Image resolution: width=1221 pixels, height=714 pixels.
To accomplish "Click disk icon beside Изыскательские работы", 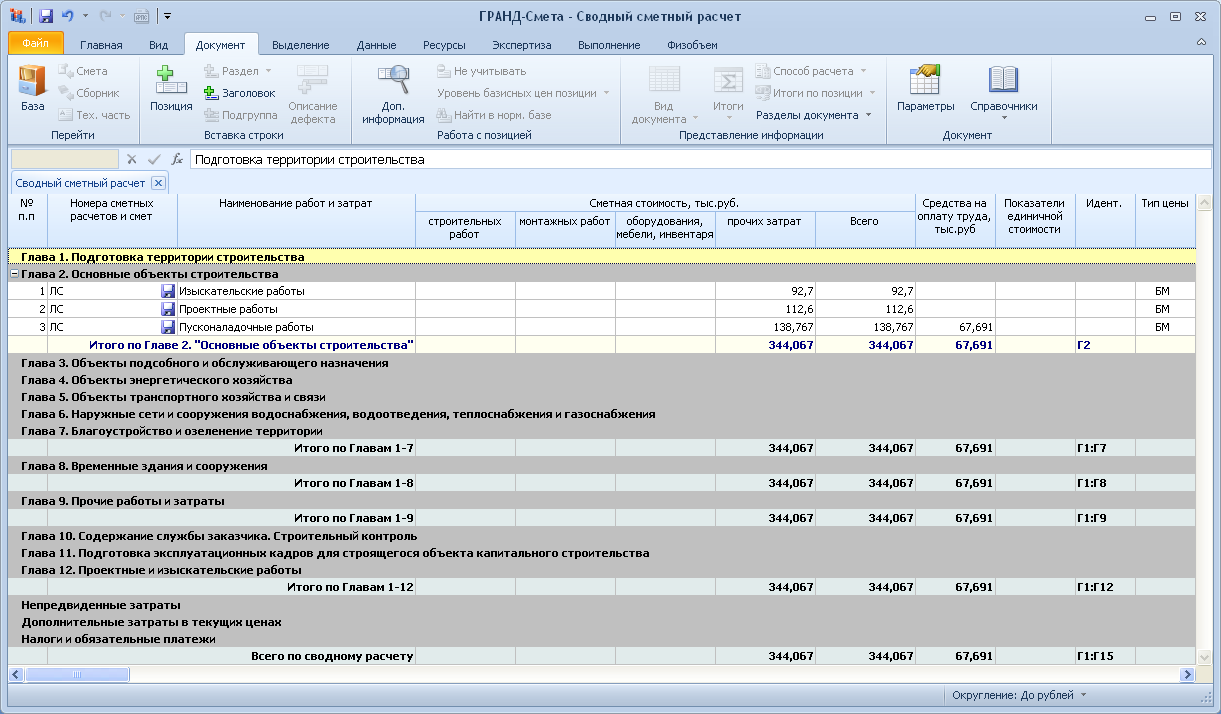I will click(x=168, y=291).
